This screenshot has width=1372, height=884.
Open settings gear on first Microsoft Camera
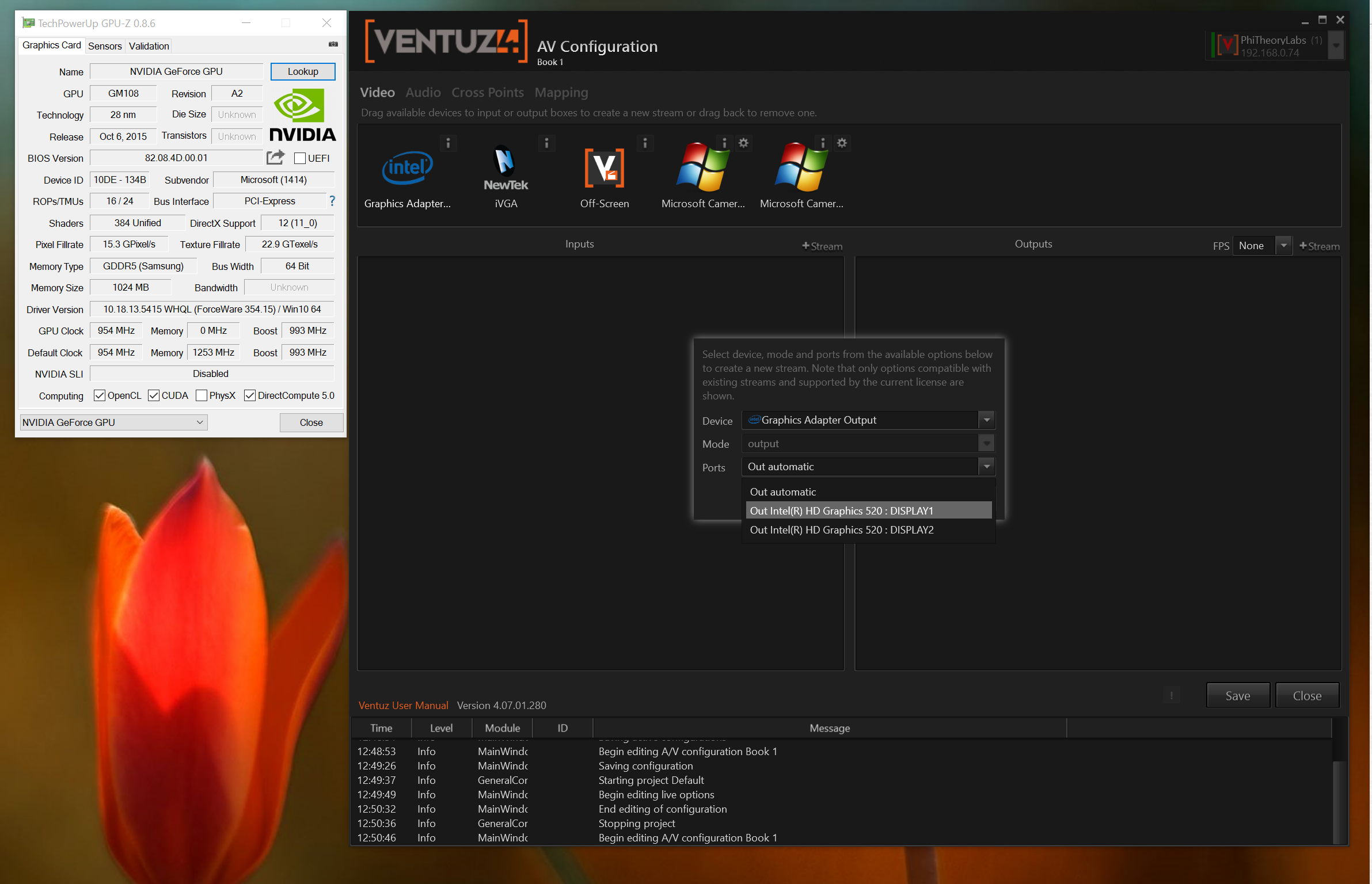tap(743, 143)
